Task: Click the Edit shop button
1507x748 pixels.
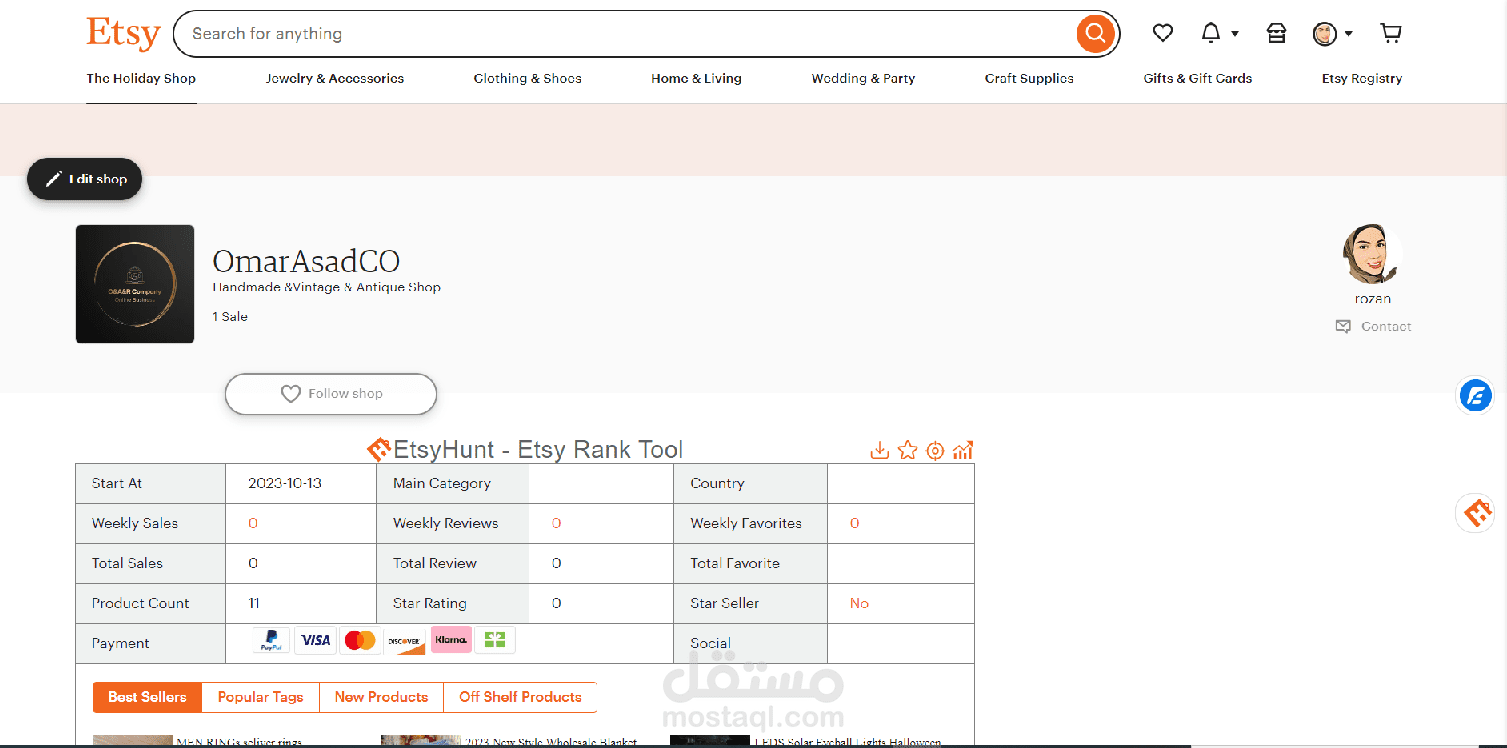Action: pos(84,179)
